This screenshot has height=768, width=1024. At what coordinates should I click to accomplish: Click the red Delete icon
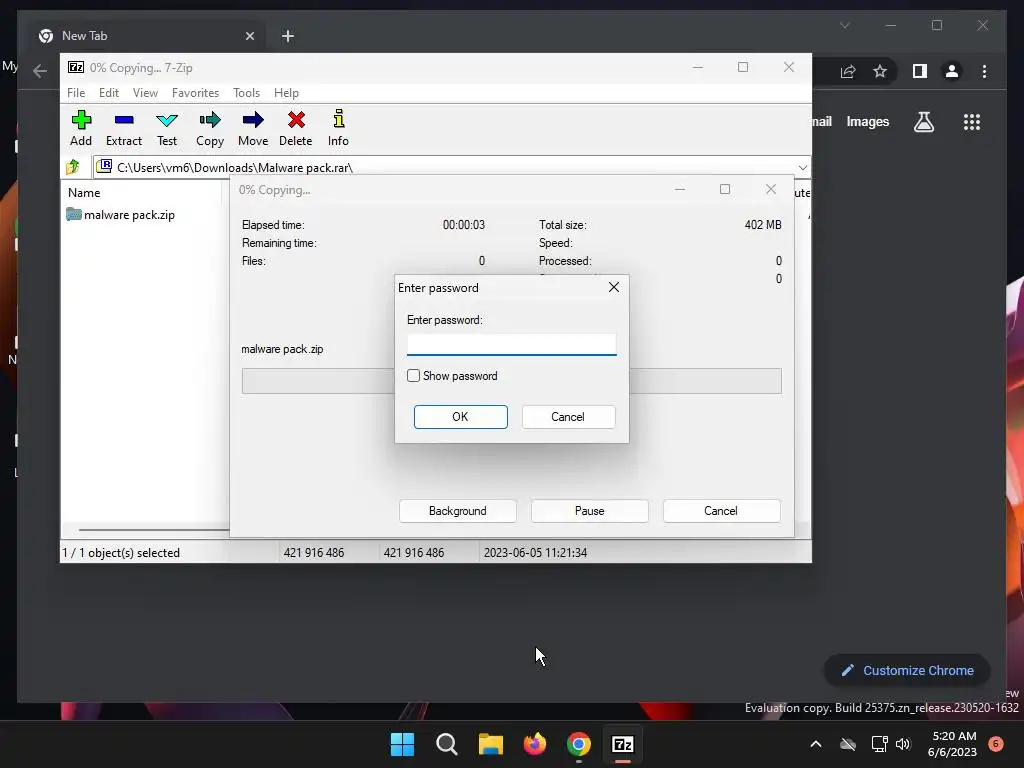pyautogui.click(x=296, y=120)
